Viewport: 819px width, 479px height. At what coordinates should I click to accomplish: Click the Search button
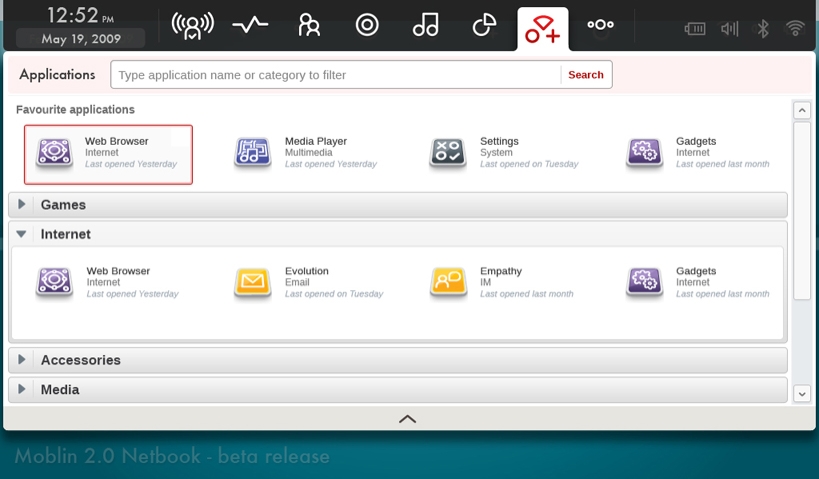(x=586, y=75)
